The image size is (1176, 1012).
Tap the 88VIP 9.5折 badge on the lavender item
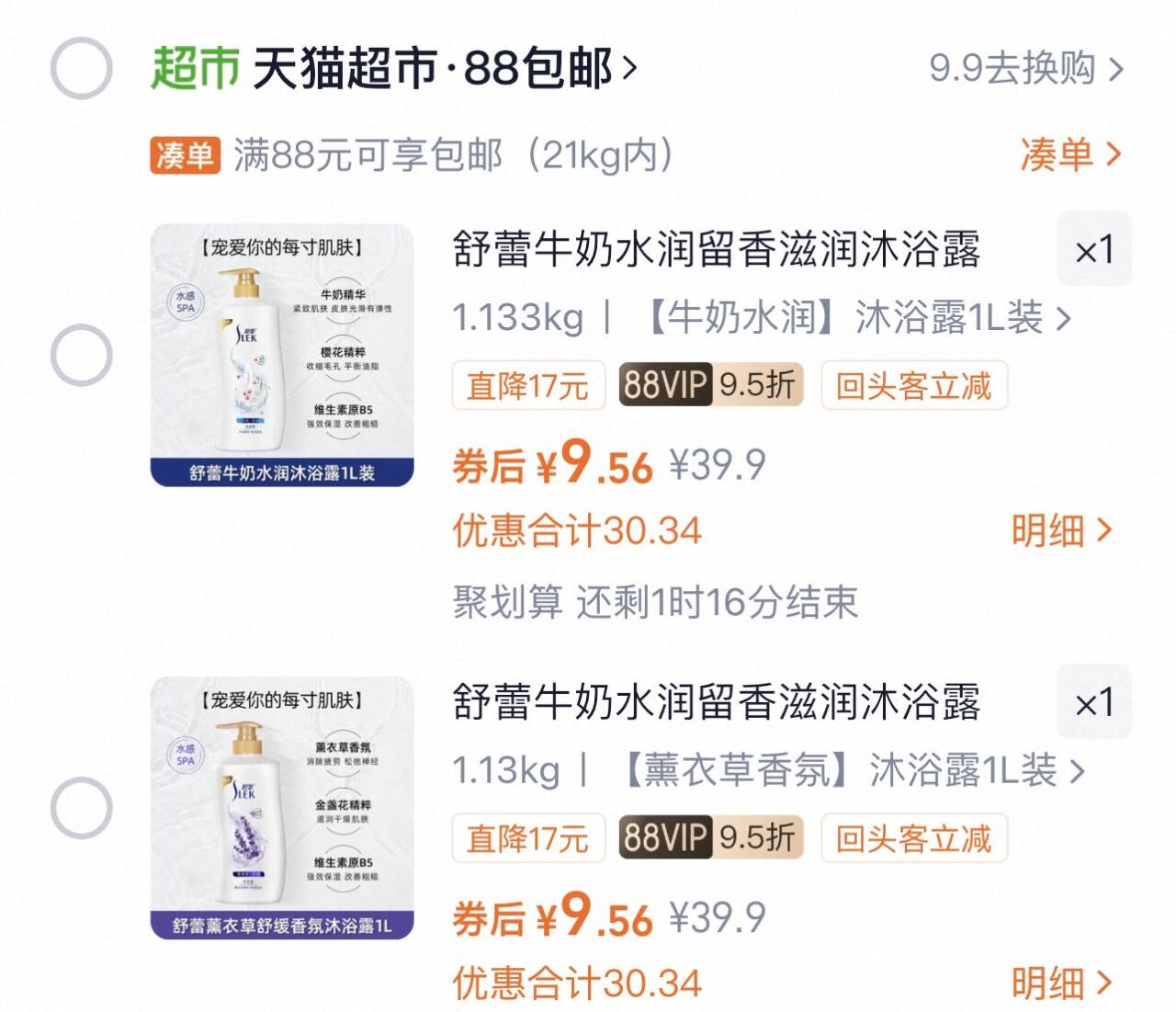pyautogui.click(x=710, y=838)
